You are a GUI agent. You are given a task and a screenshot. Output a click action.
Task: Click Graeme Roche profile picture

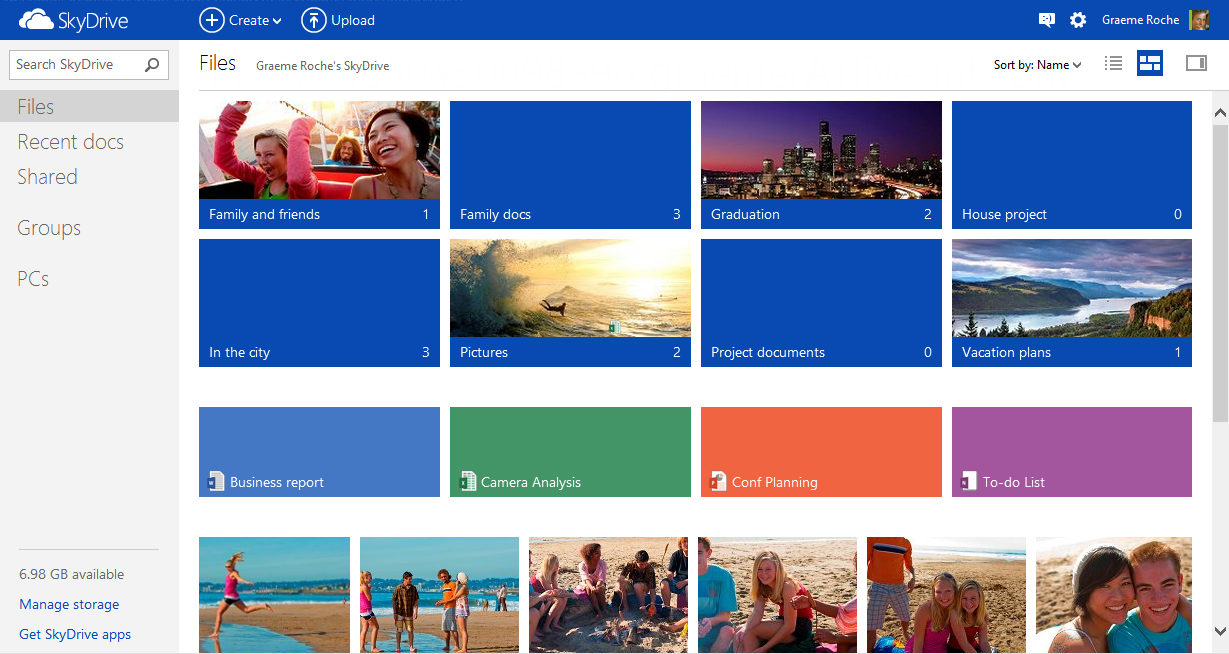(1199, 20)
